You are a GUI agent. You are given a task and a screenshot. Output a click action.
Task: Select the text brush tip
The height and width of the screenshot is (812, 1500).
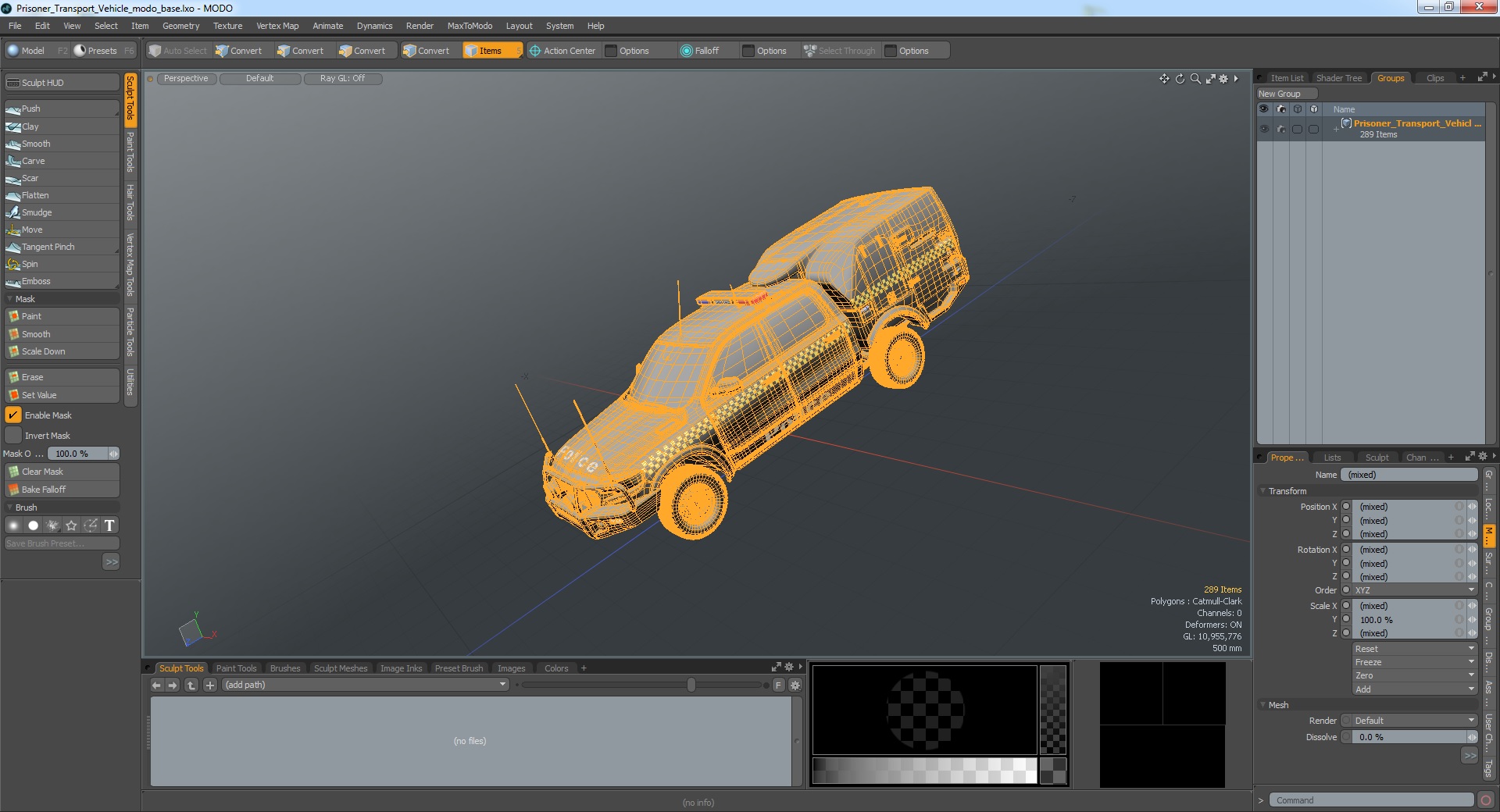(109, 525)
